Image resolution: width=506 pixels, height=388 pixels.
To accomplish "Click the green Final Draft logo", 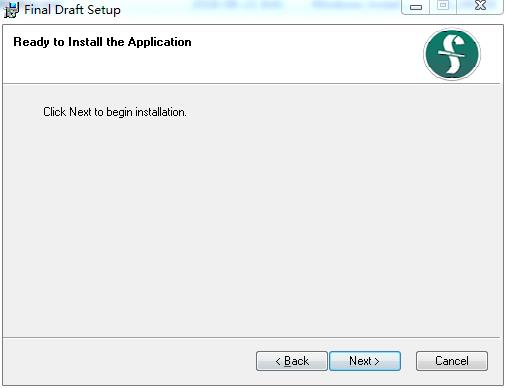I will click(452, 54).
